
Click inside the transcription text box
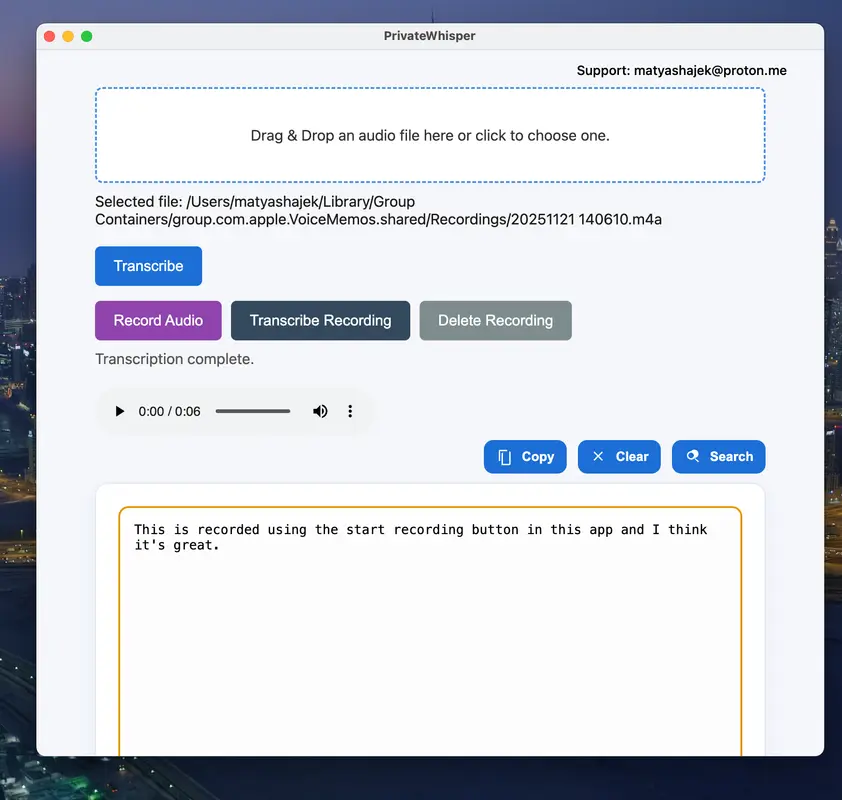430,620
